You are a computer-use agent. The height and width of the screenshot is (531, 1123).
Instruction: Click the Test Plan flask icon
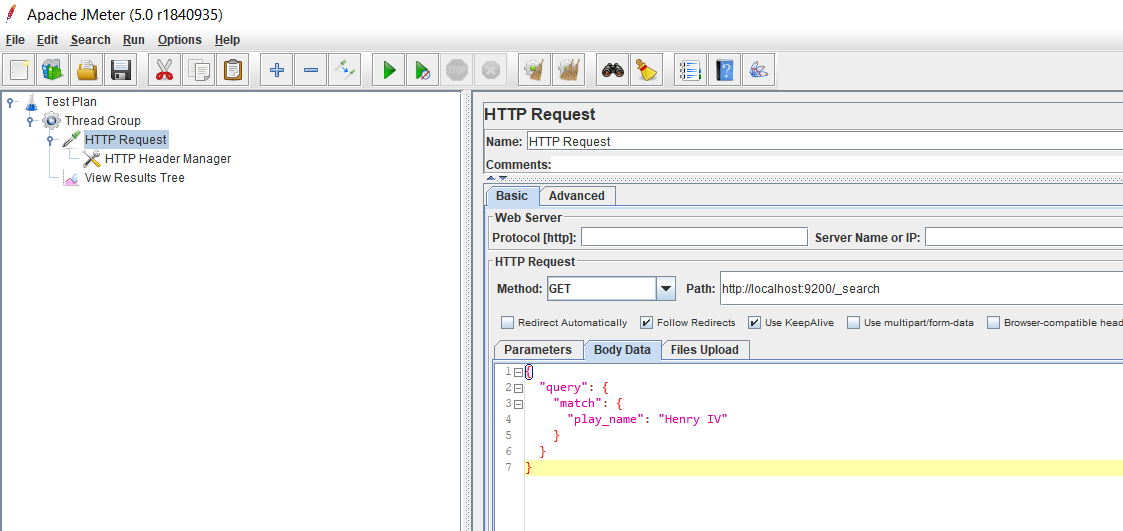pos(30,102)
